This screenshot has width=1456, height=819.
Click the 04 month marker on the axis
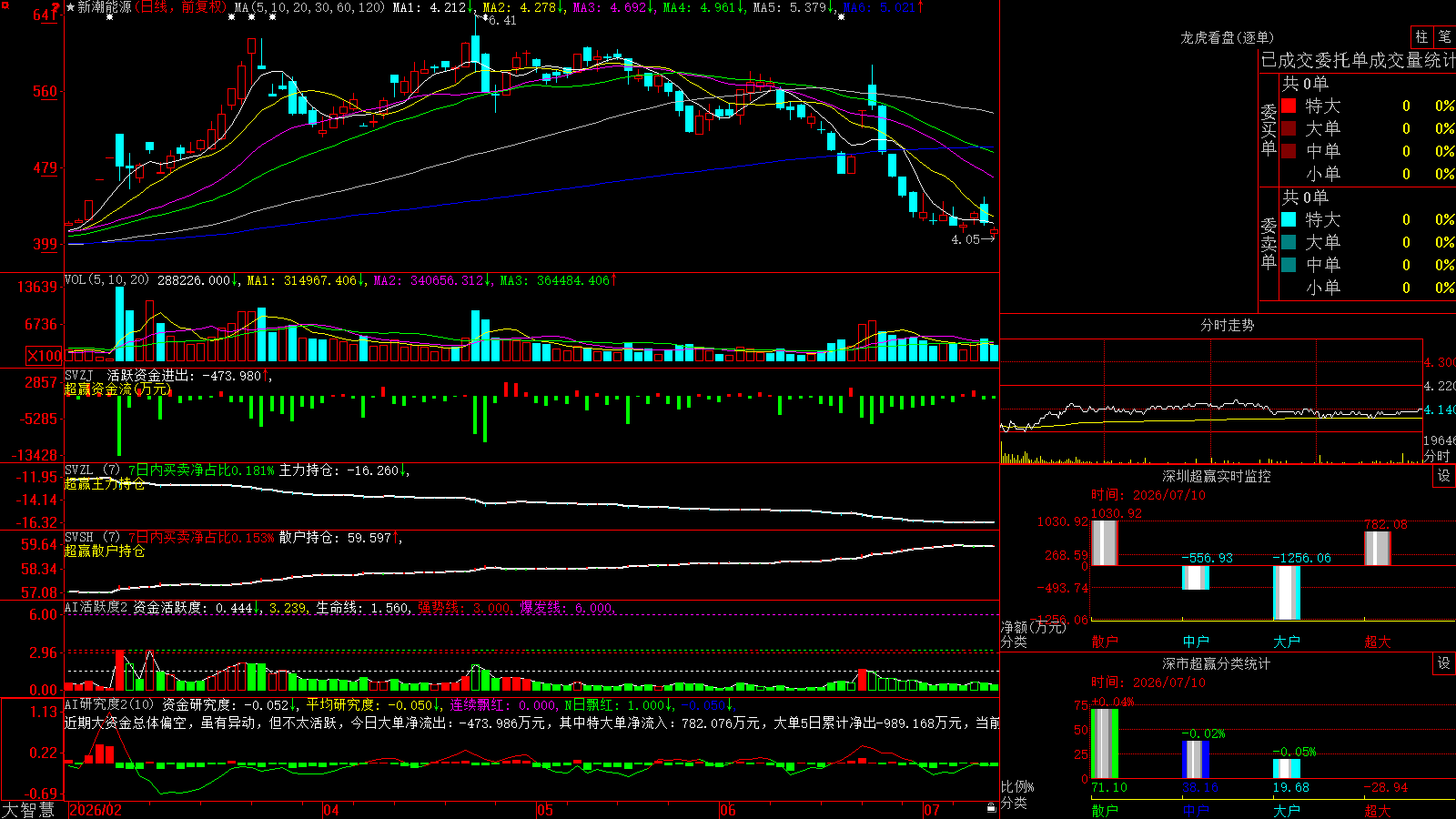click(331, 810)
